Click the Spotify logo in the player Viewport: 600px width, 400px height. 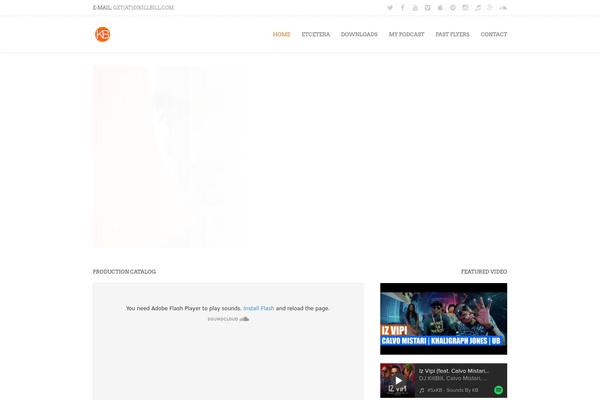point(498,390)
